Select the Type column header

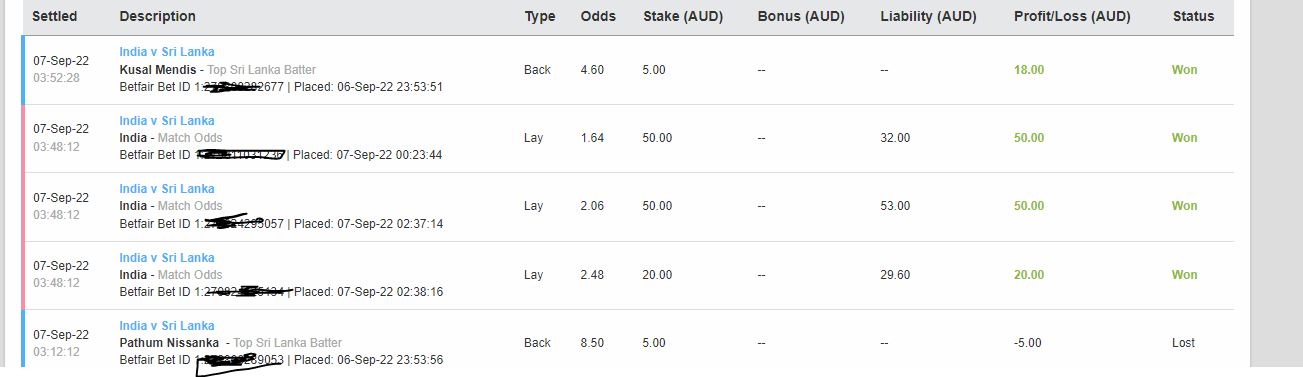pos(540,16)
